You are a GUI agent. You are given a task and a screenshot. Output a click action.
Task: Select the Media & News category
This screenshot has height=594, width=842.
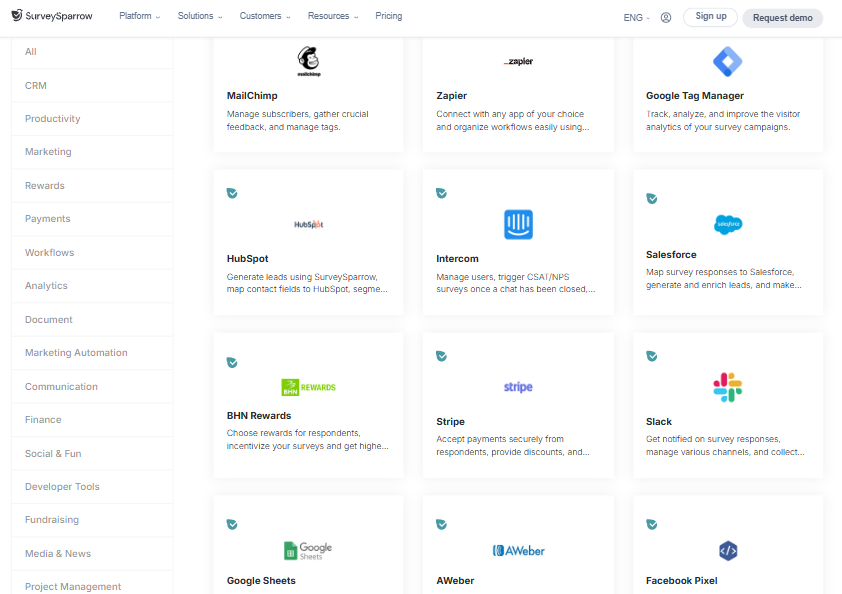[x=92, y=554]
